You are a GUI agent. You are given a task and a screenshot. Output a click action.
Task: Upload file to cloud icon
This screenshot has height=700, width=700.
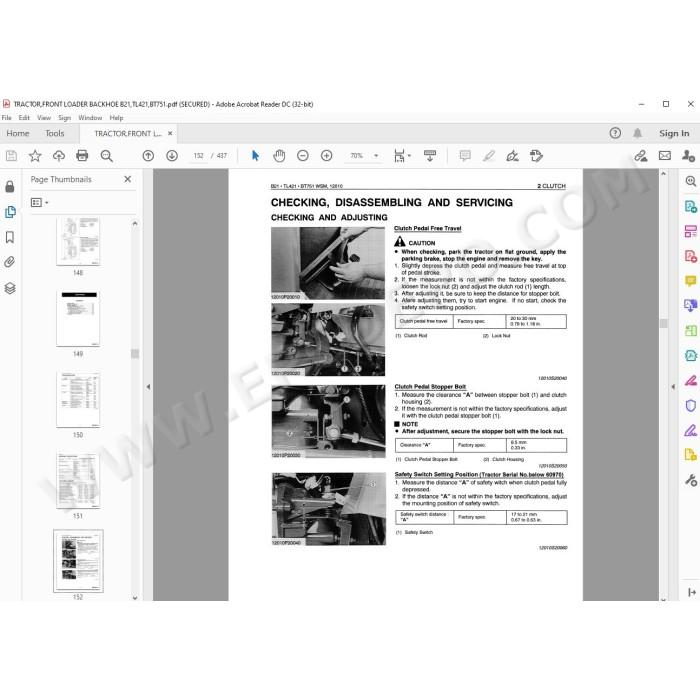coord(58,156)
